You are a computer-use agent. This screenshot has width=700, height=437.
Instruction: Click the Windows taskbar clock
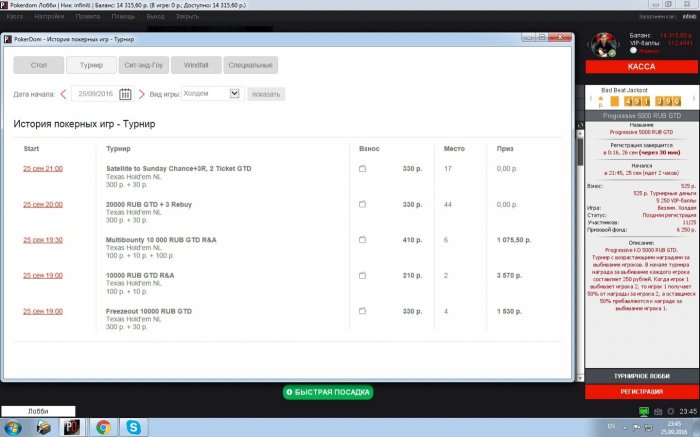coord(674,428)
